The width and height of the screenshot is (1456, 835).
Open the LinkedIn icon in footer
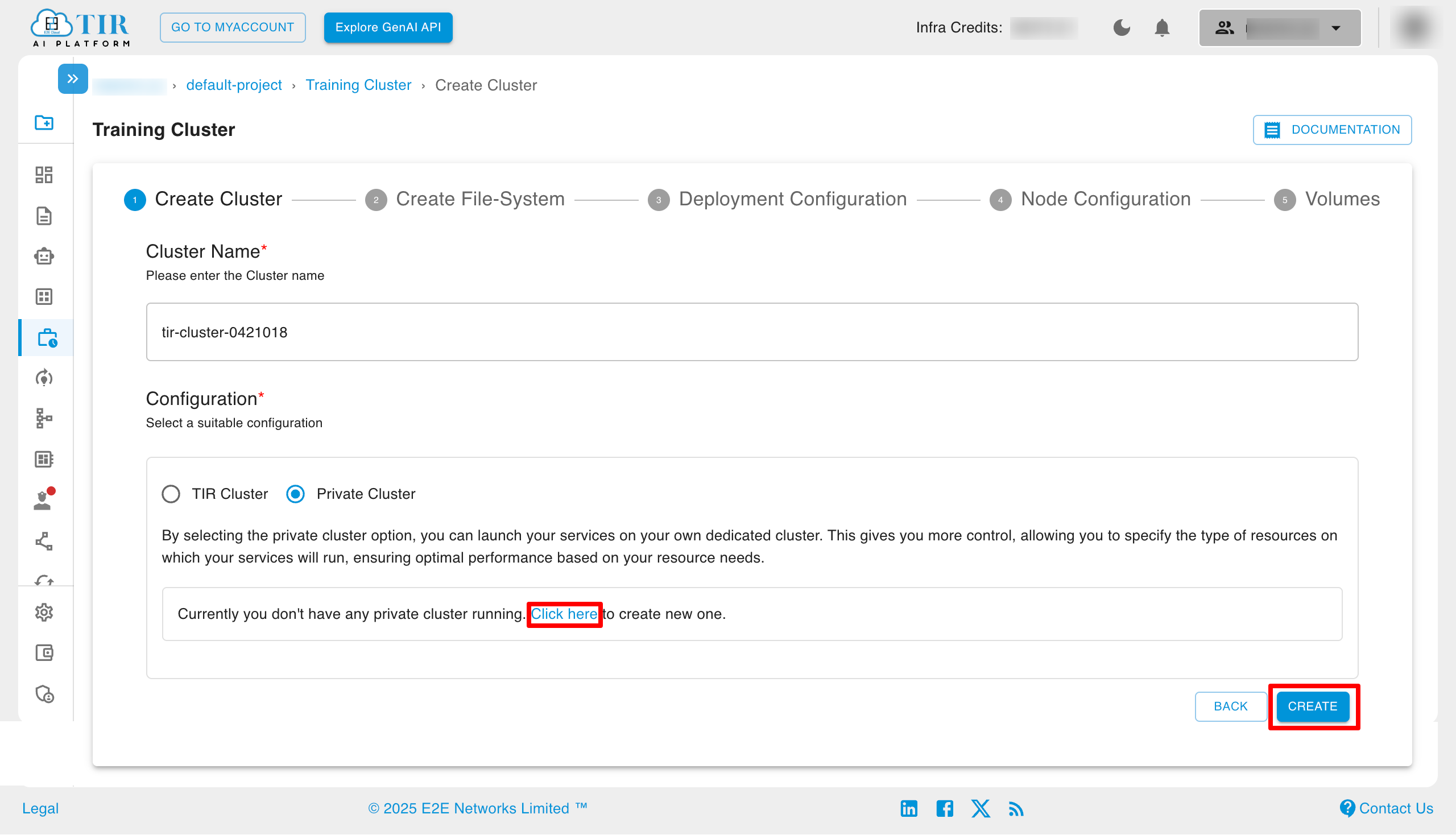point(909,808)
